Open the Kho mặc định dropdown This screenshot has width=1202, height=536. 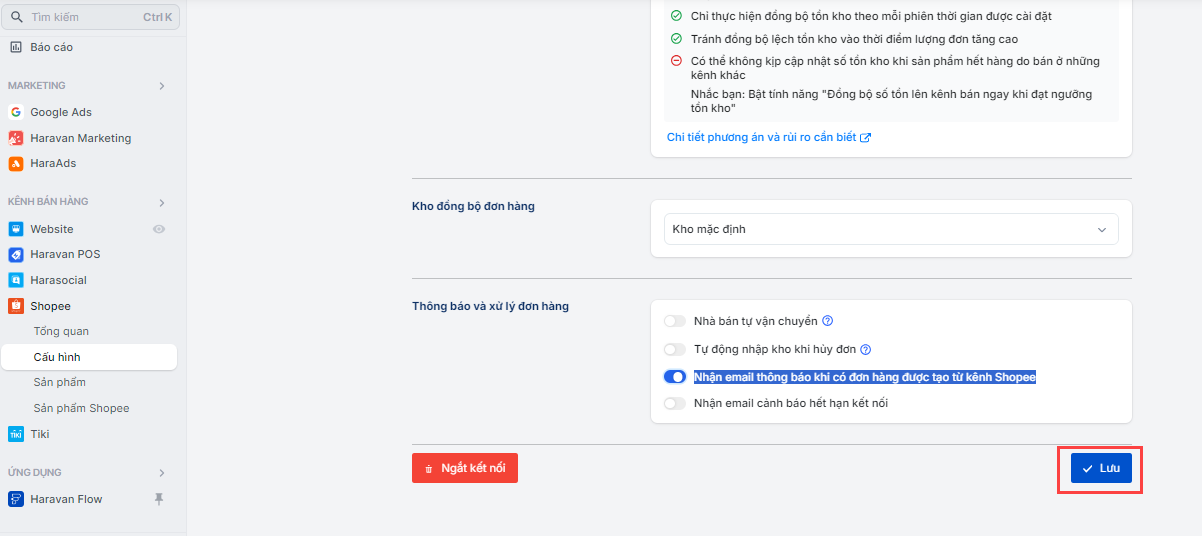click(x=891, y=229)
